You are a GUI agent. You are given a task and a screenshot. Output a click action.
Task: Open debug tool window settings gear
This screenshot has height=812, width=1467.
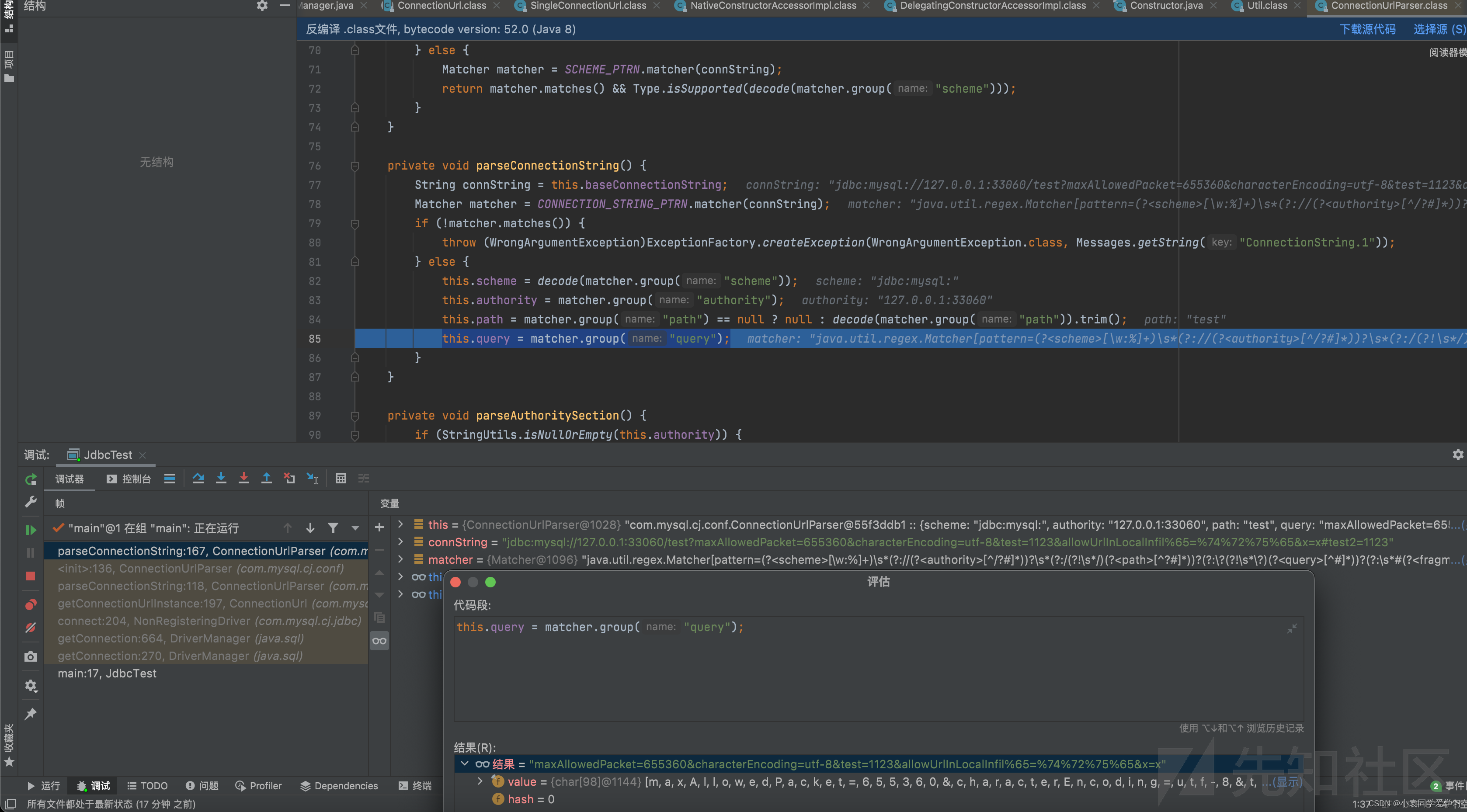1457,455
